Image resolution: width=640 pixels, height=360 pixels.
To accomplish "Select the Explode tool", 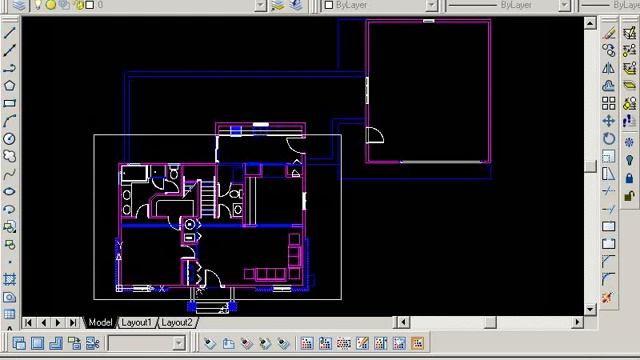I will pos(609,297).
